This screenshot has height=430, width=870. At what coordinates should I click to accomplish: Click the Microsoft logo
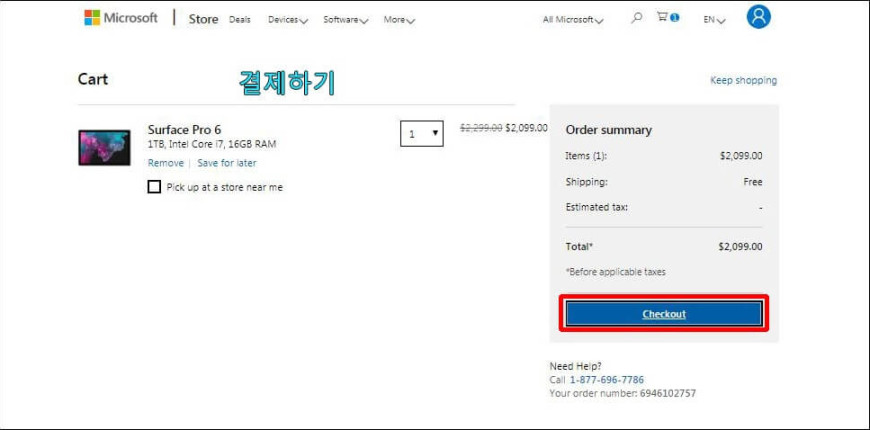121,18
